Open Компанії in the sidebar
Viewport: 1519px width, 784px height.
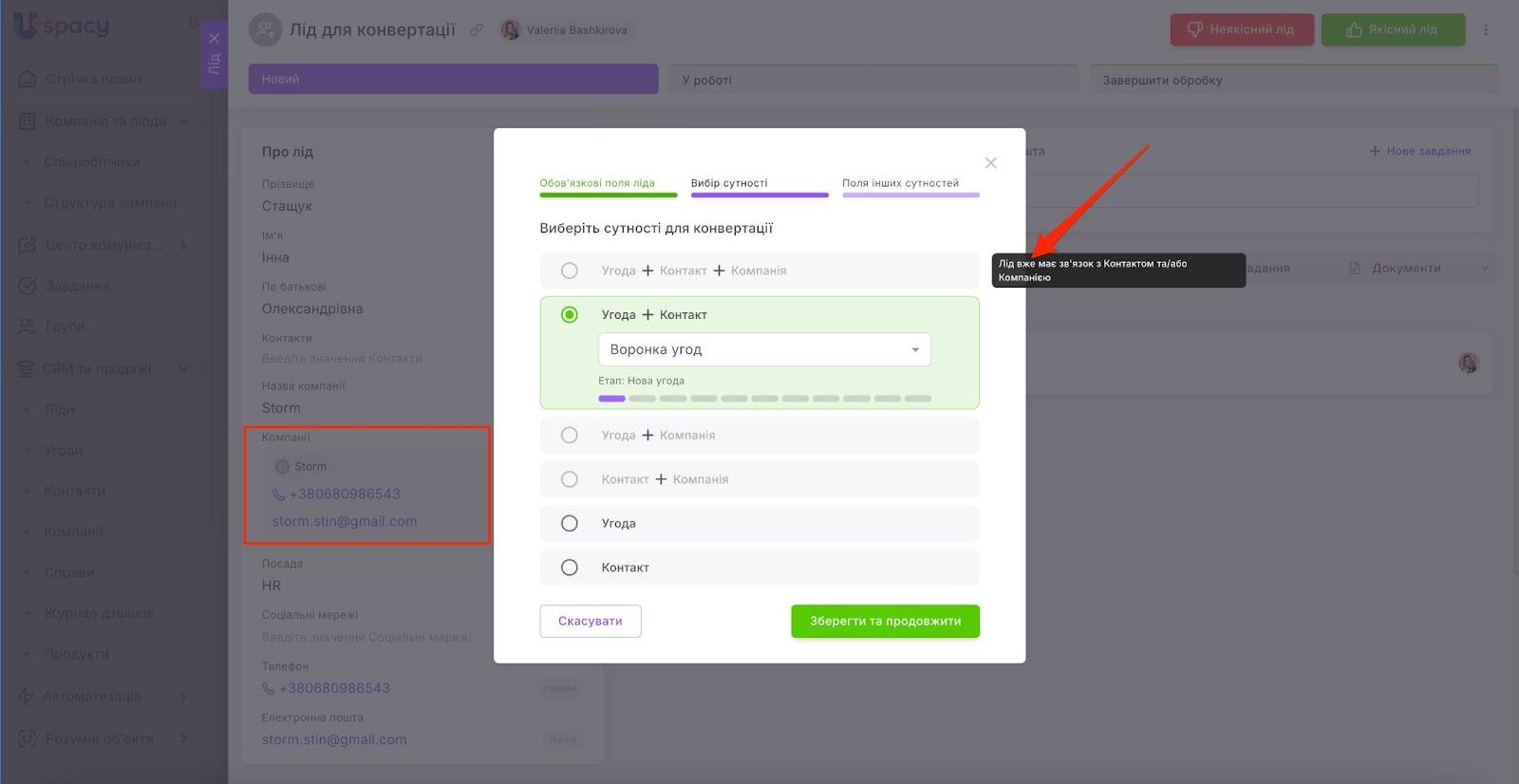[x=74, y=532]
